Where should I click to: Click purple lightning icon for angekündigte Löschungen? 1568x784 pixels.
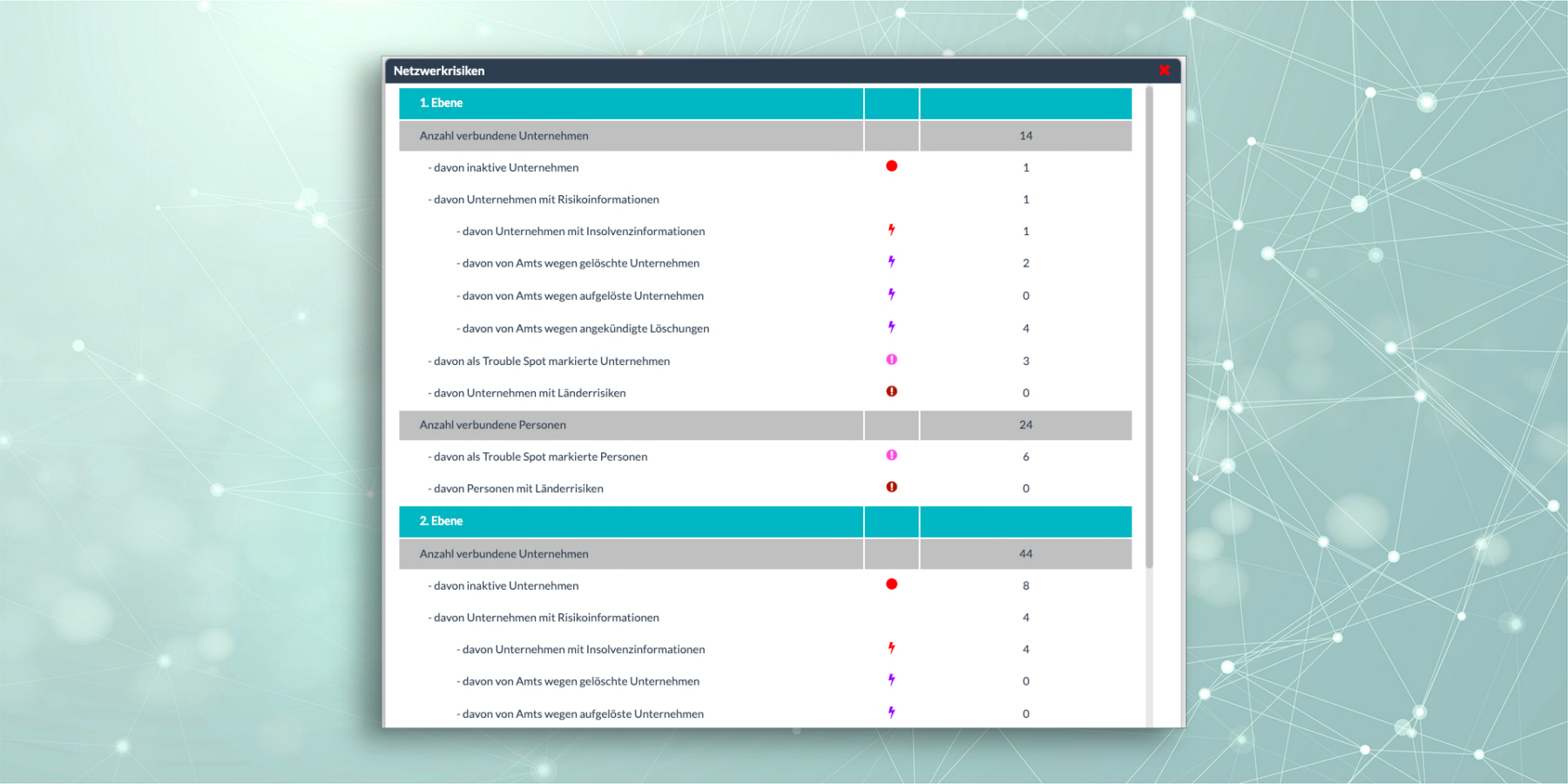891,328
